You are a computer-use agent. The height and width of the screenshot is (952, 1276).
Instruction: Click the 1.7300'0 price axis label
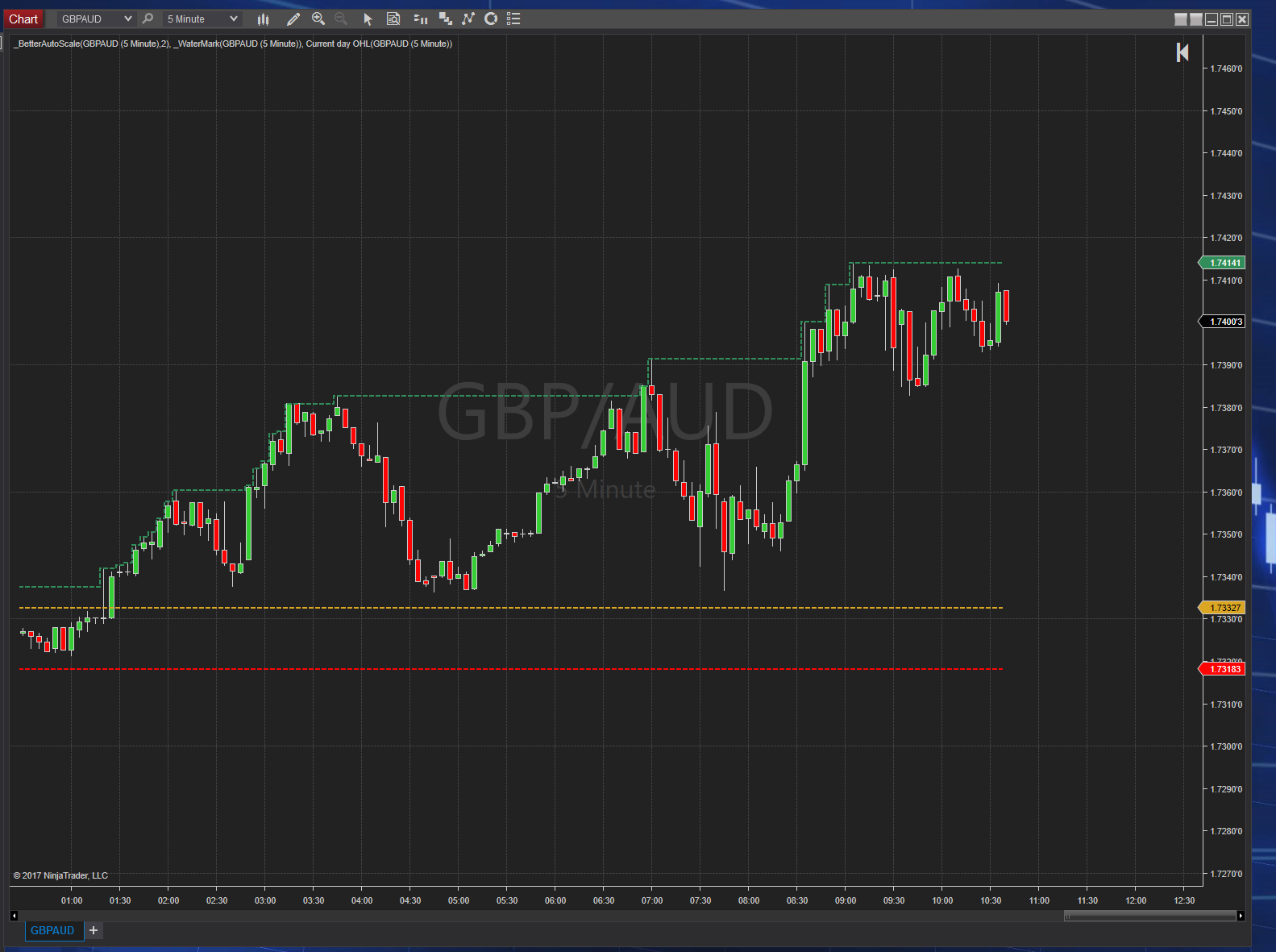point(1226,746)
